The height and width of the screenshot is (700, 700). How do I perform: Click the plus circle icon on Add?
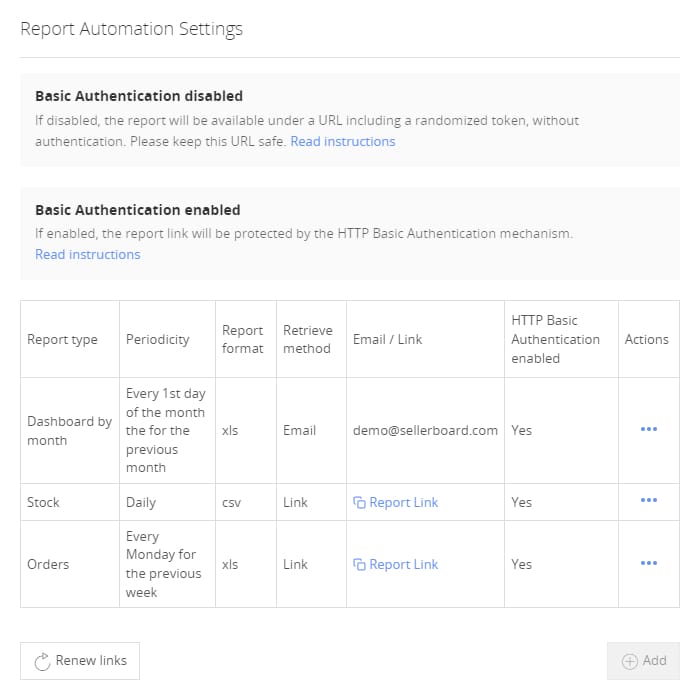[630, 661]
